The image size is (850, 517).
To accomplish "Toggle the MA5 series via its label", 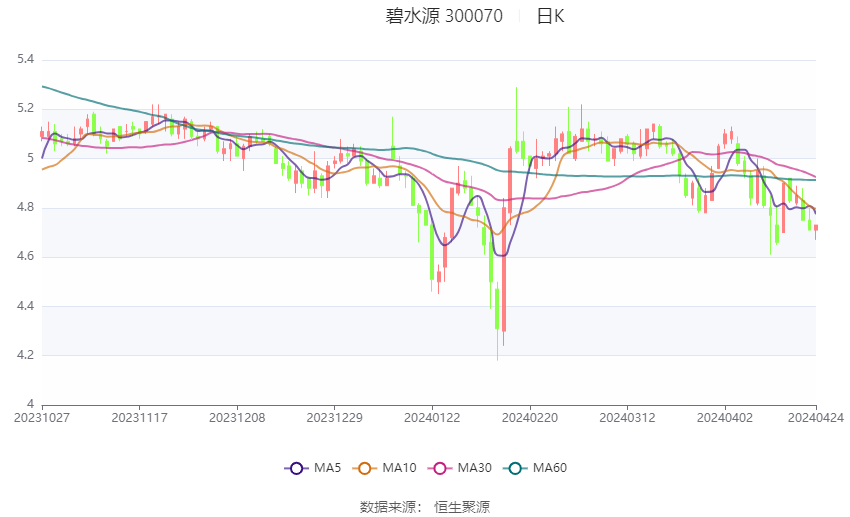I will click(327, 468).
